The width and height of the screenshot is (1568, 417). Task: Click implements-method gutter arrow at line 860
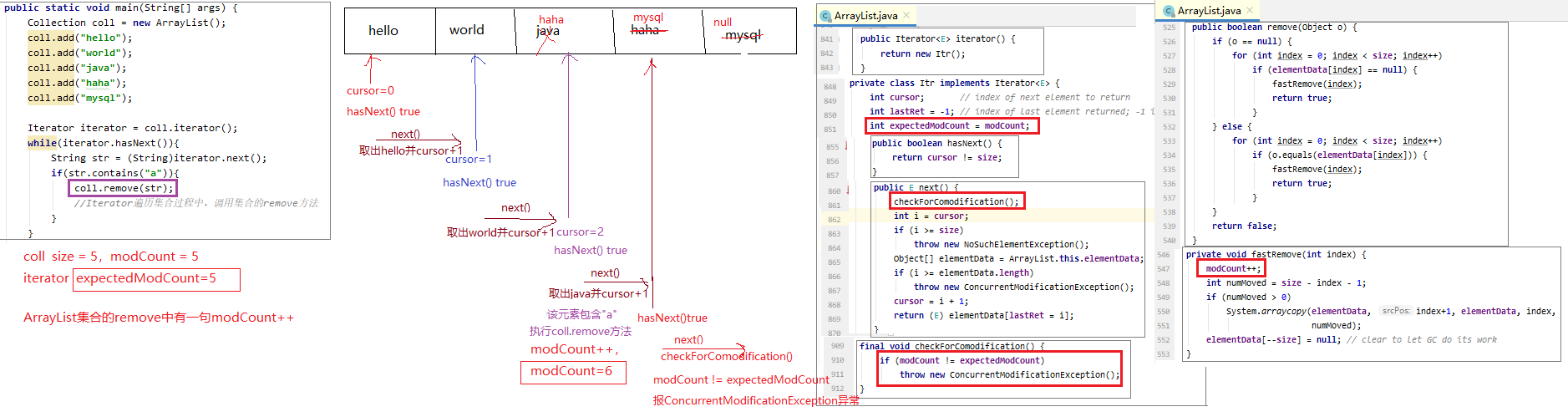coord(847,190)
